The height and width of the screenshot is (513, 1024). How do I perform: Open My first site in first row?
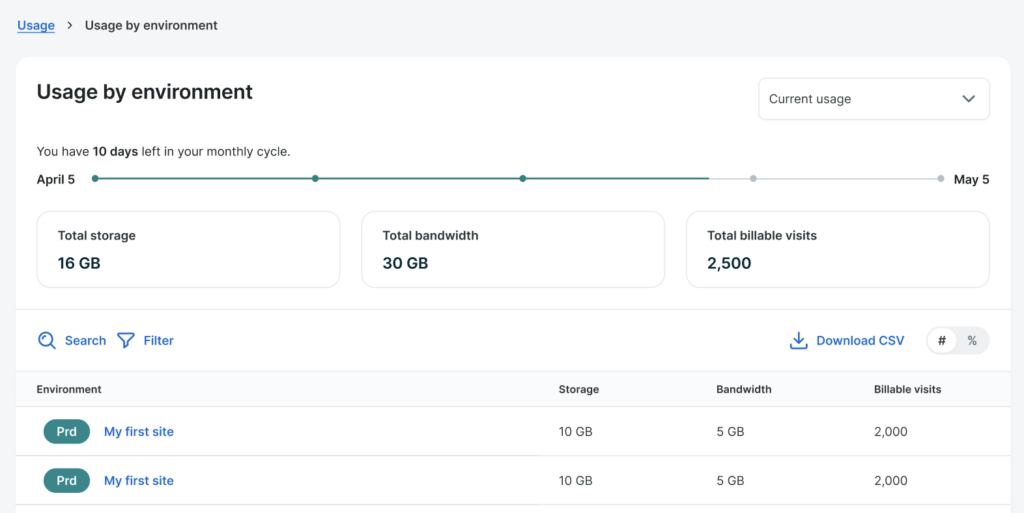click(139, 432)
